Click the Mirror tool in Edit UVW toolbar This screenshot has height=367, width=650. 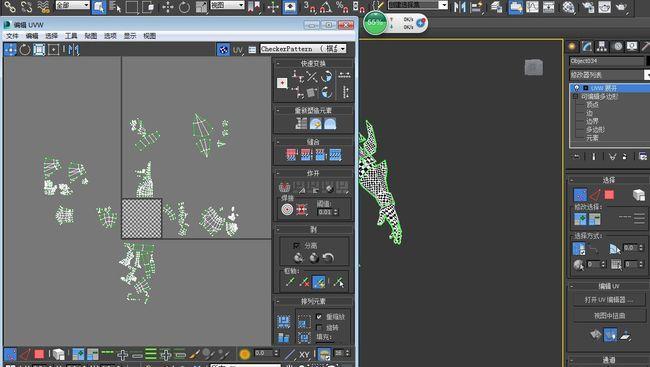tap(74, 50)
